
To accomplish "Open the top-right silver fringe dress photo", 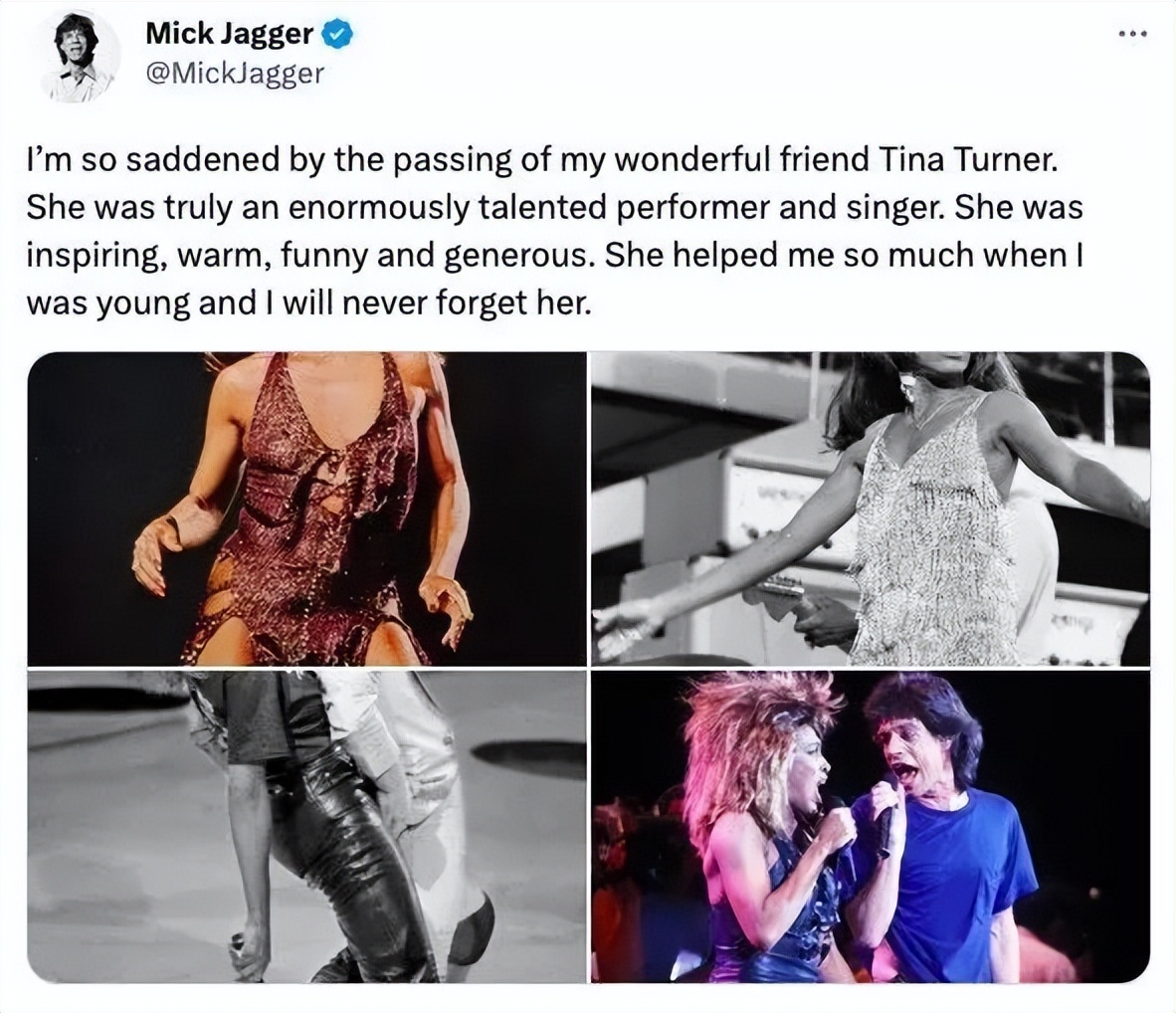I will (x=870, y=508).
